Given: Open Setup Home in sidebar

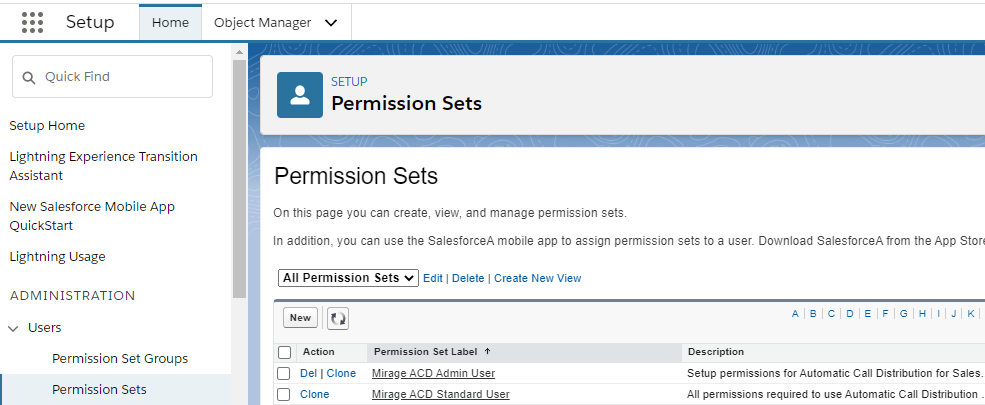Looking at the screenshot, I should (47, 126).
